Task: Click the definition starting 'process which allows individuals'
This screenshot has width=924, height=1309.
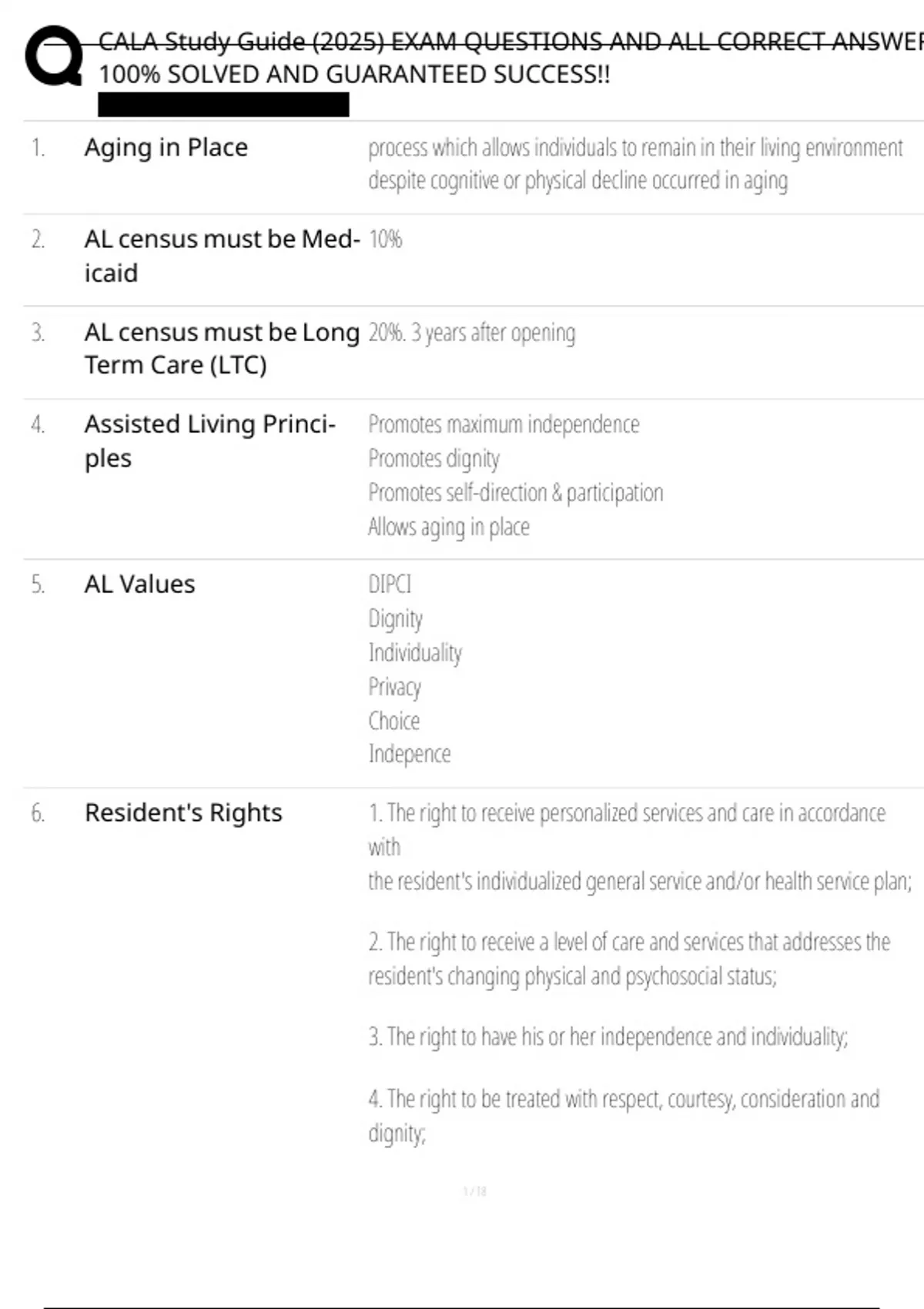Action: (635, 163)
